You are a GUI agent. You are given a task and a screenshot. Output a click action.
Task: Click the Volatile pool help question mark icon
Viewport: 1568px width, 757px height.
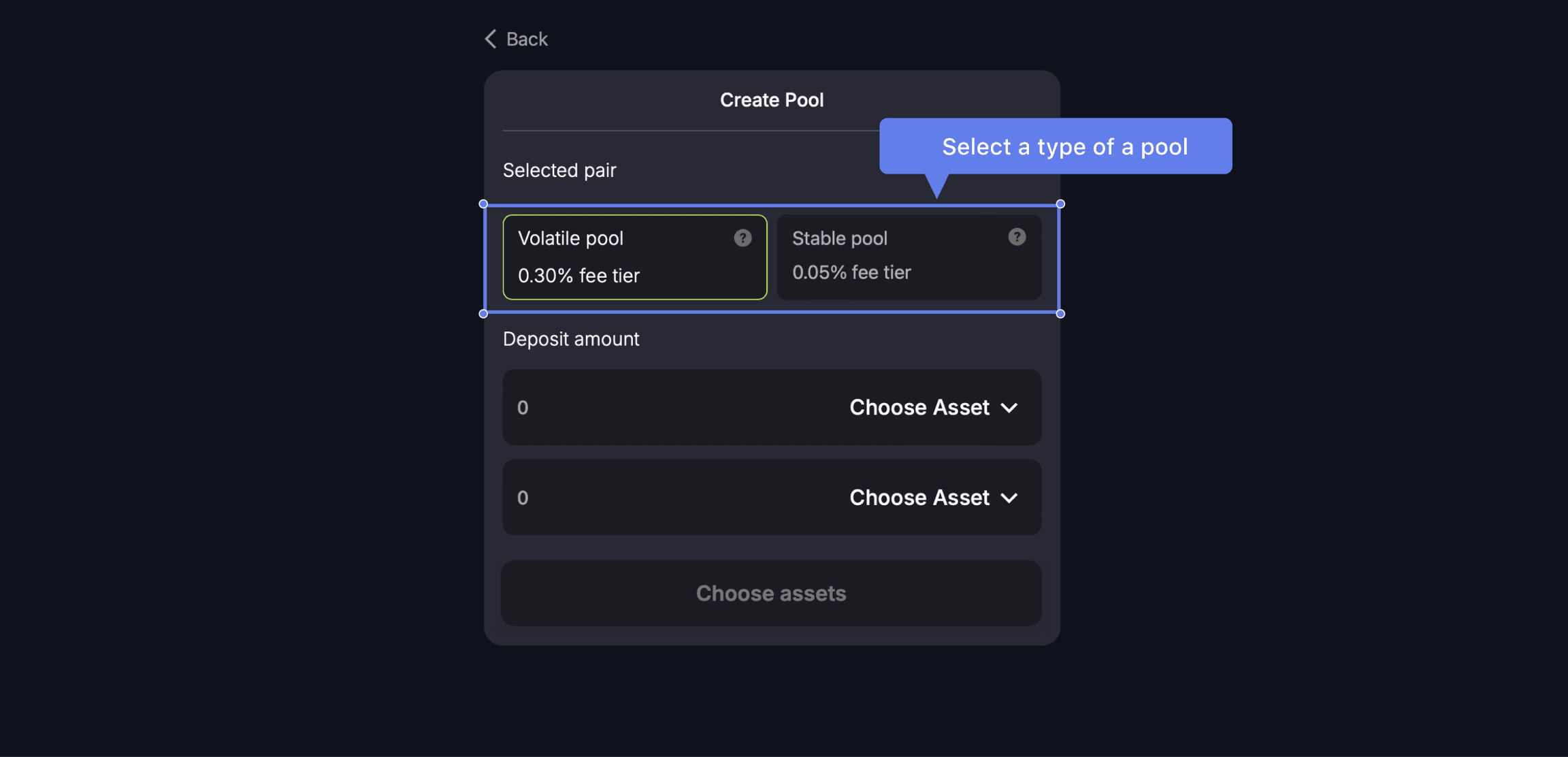(742, 238)
